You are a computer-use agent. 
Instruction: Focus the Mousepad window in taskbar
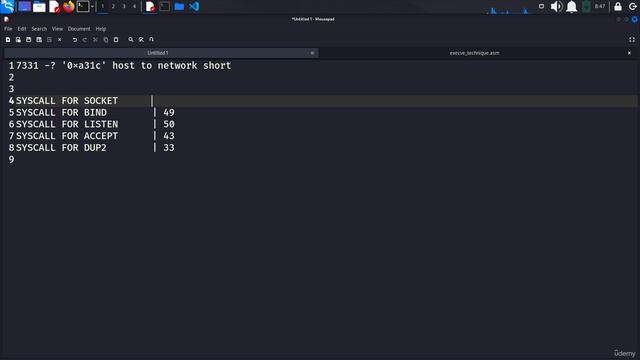(x=150, y=7)
